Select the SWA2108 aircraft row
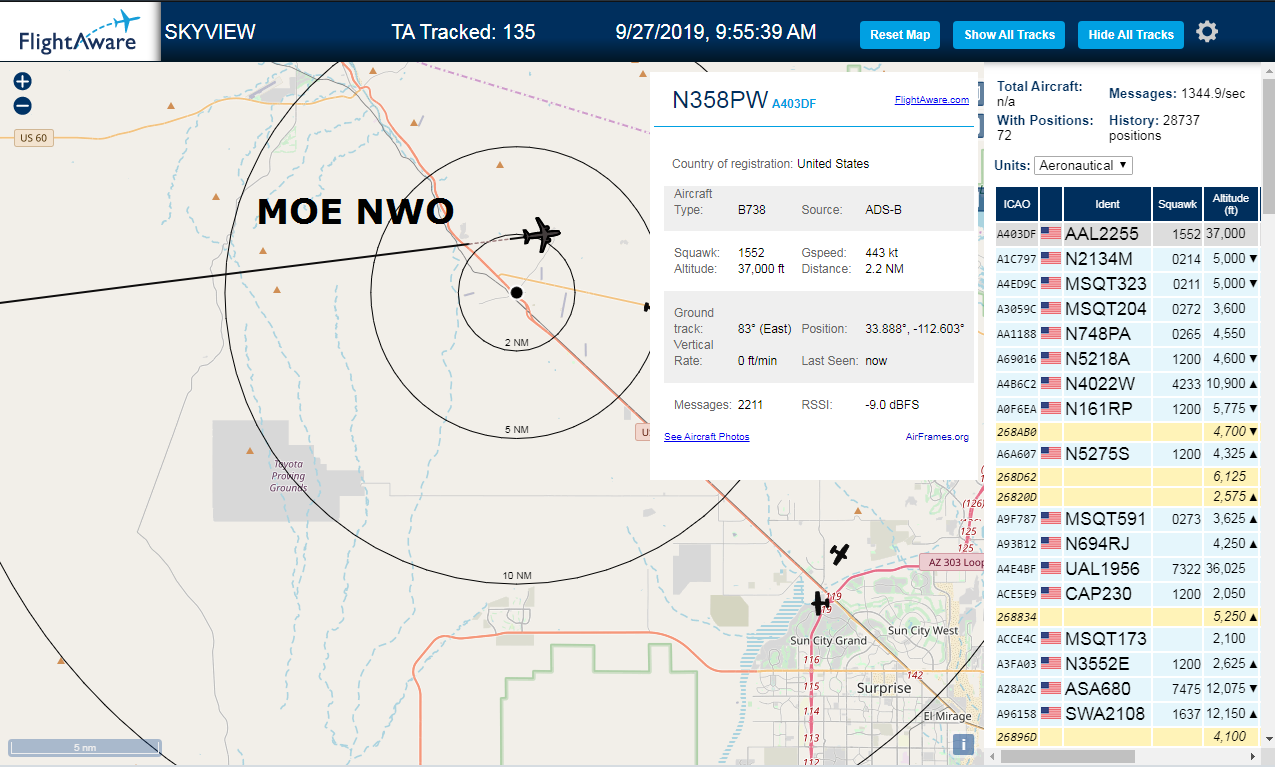Image resolution: width=1275 pixels, height=767 pixels. pos(1128,714)
